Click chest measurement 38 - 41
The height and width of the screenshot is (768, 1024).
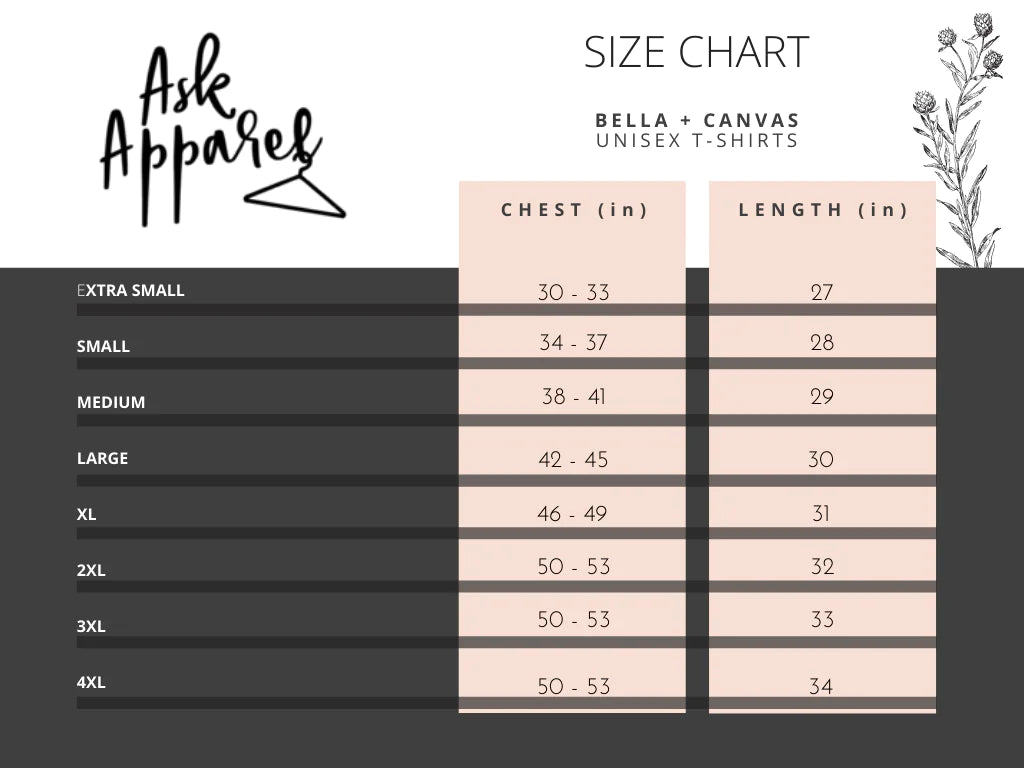pos(573,396)
